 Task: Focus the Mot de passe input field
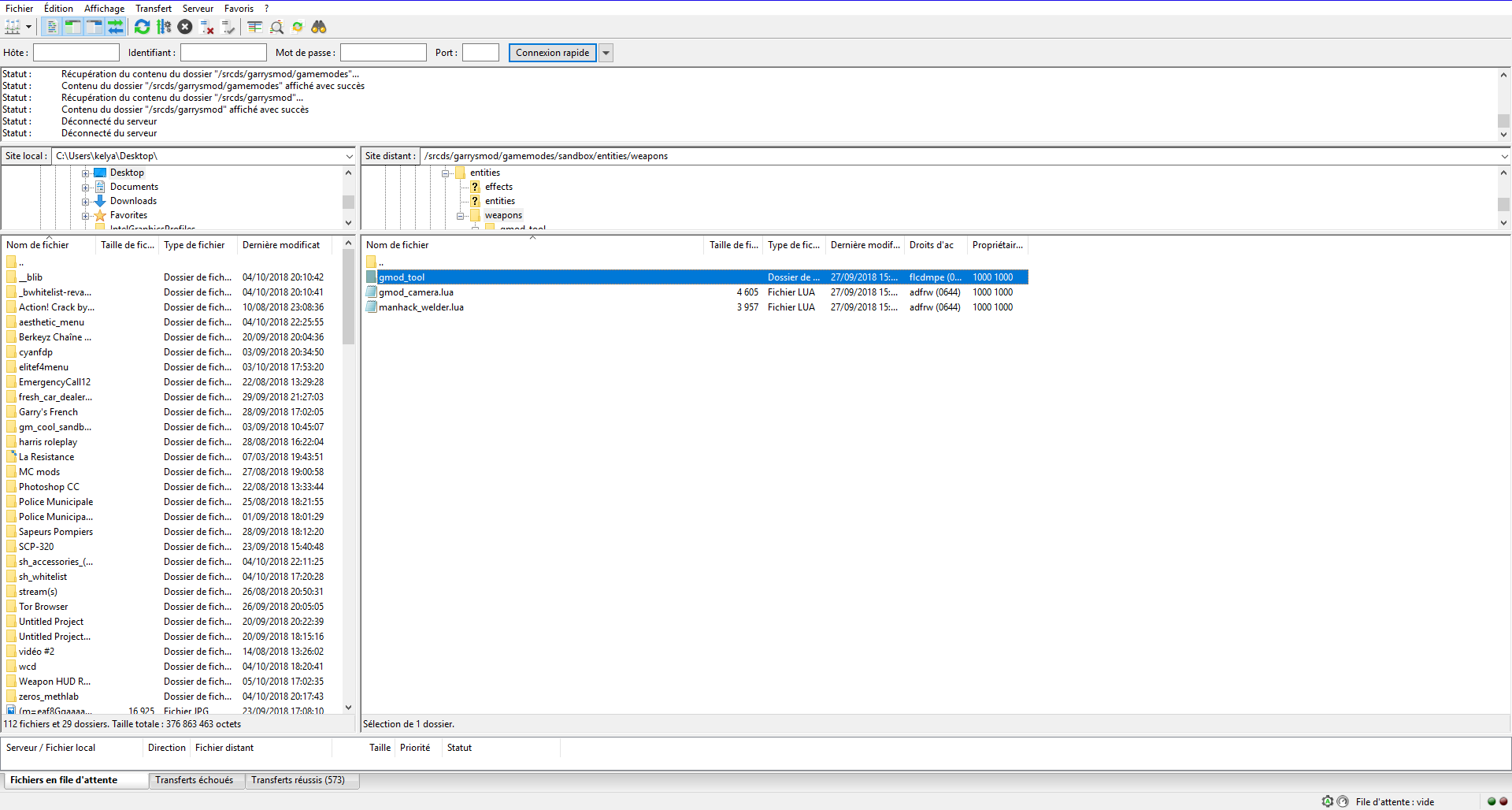[x=384, y=53]
